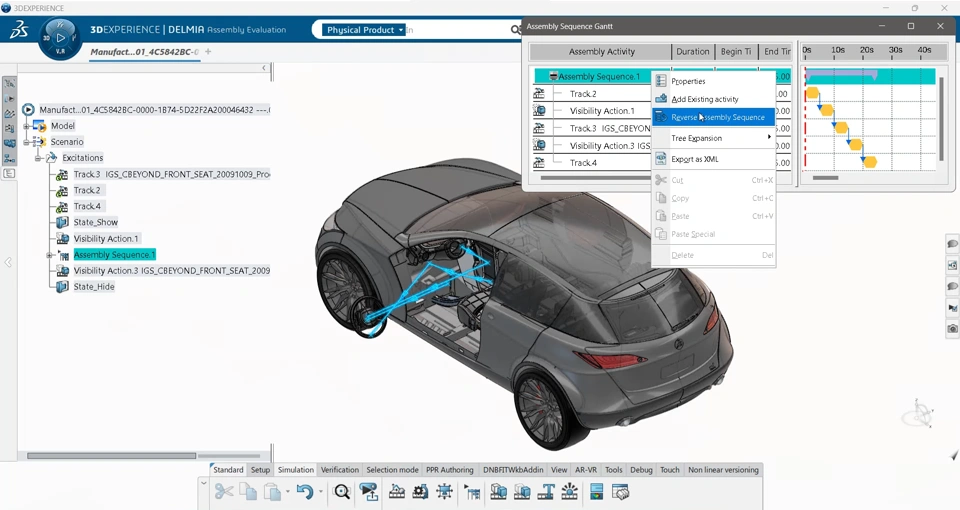Expand the Model tree node
The height and width of the screenshot is (510, 960).
click(x=26, y=126)
